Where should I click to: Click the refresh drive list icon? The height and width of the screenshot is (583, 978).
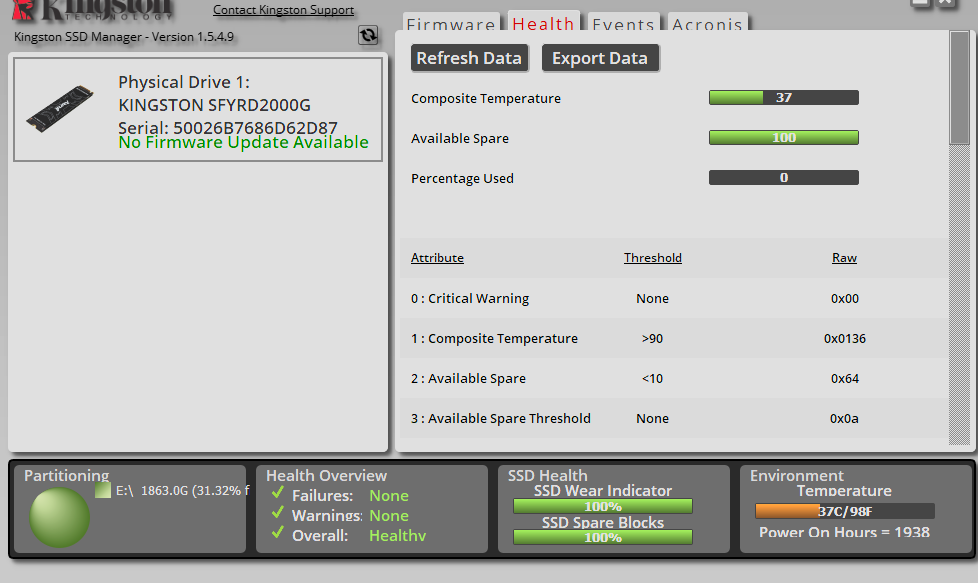point(368,35)
